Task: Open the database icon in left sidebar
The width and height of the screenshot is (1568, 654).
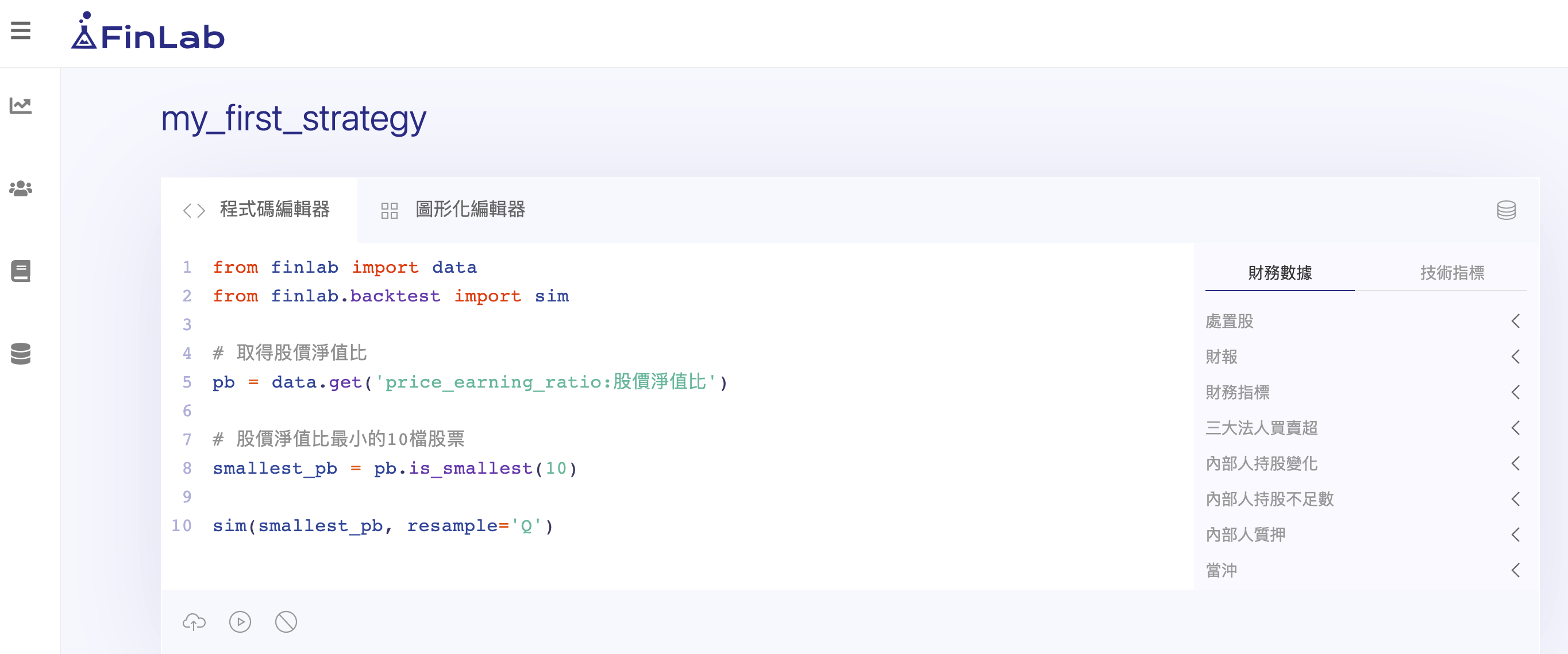Action: coord(21,354)
